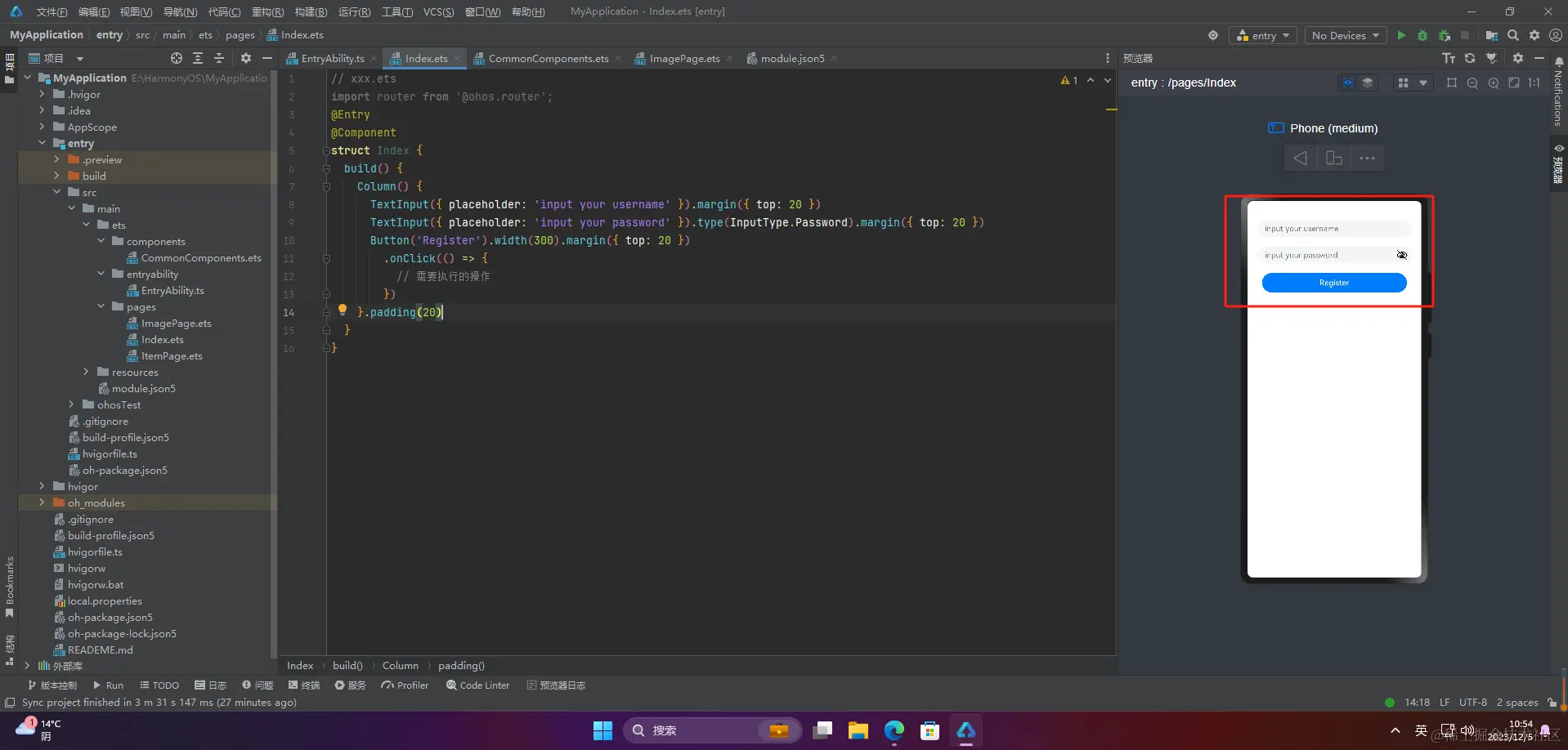
Task: Toggle the previewer side tab with eye icon
Action: [1558, 163]
